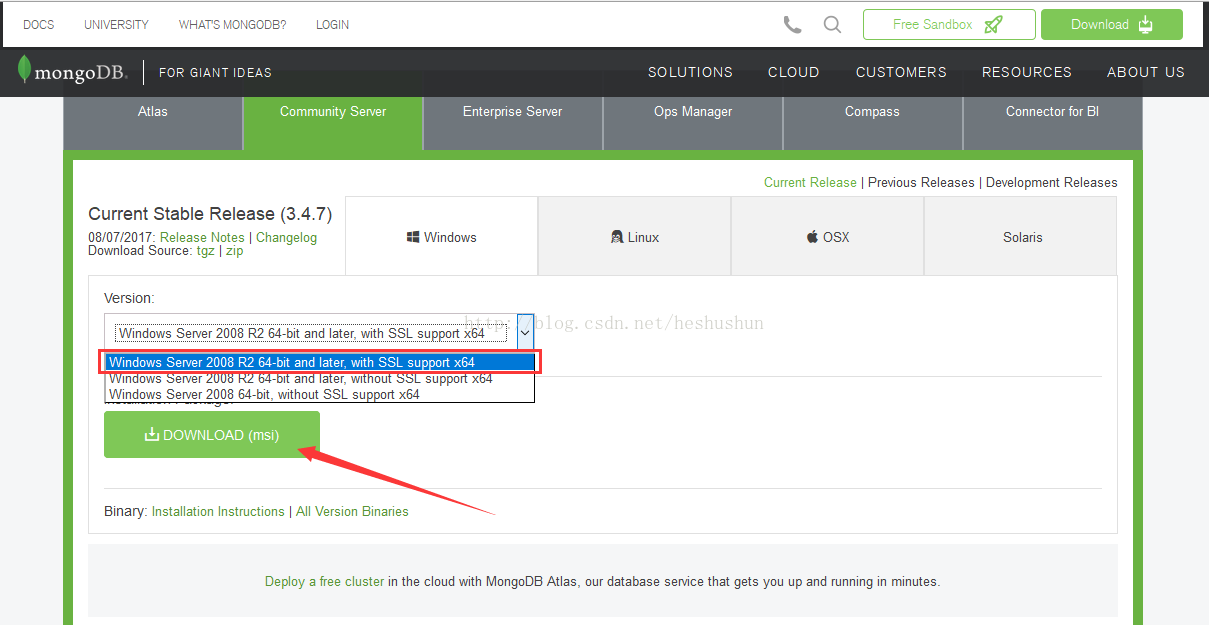Screen dimensions: 1209x625
Task: Open the RESOURCES menu
Action: [1027, 72]
